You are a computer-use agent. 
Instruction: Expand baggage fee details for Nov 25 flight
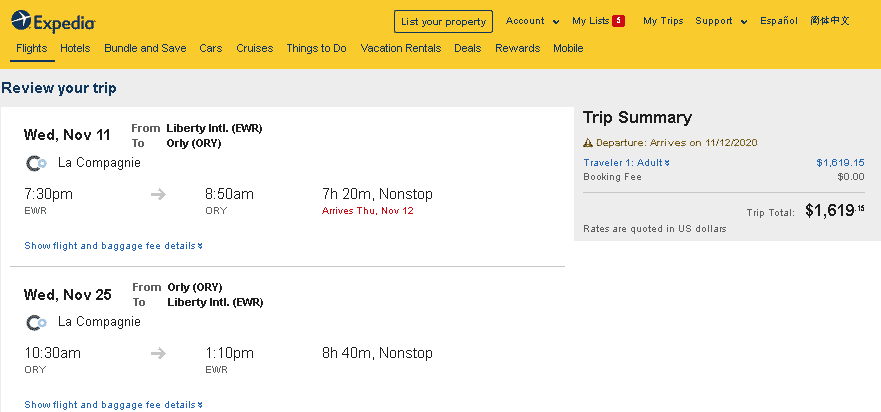pyautogui.click(x=113, y=405)
